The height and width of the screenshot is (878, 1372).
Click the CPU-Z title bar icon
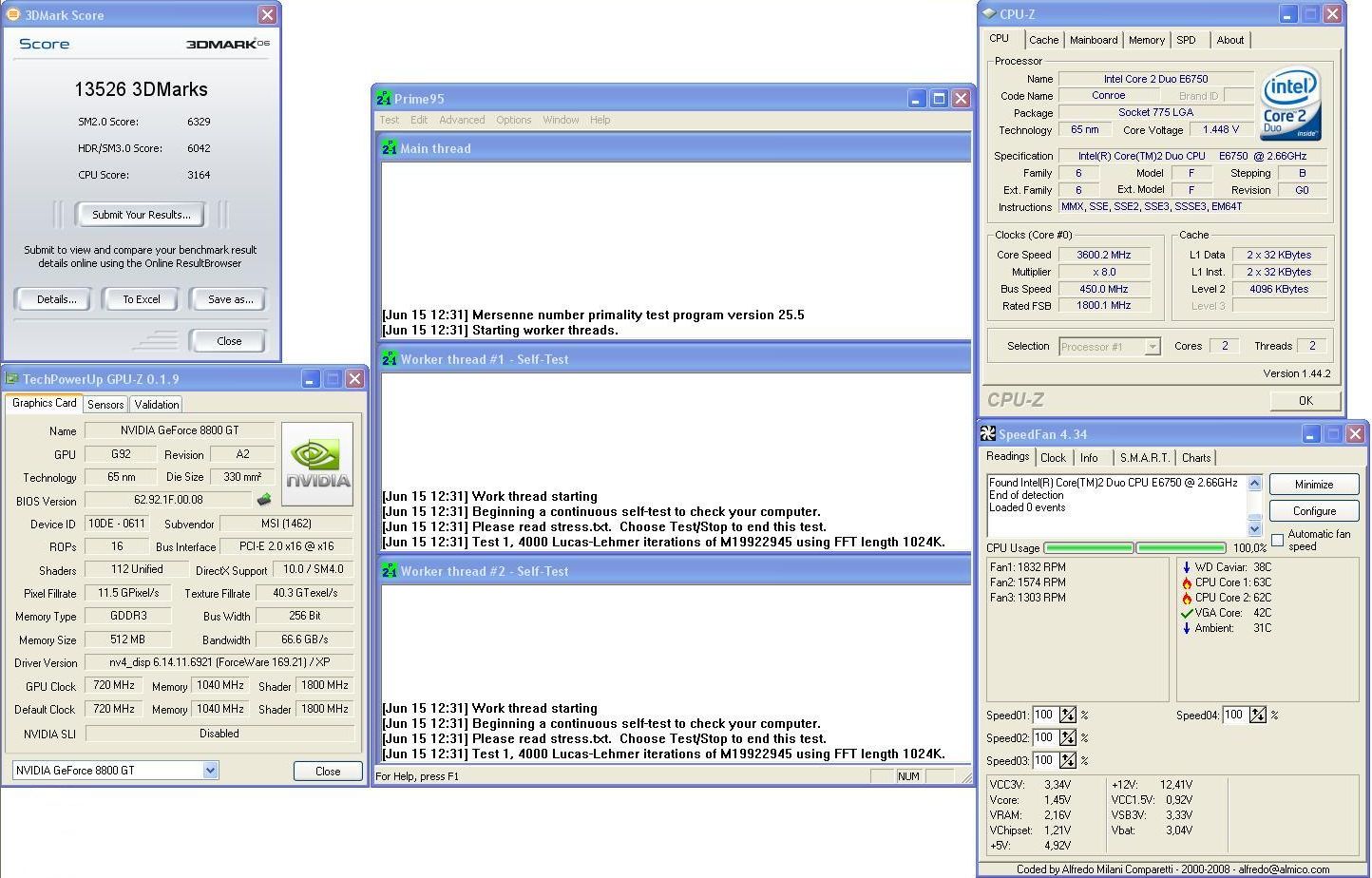coord(989,13)
